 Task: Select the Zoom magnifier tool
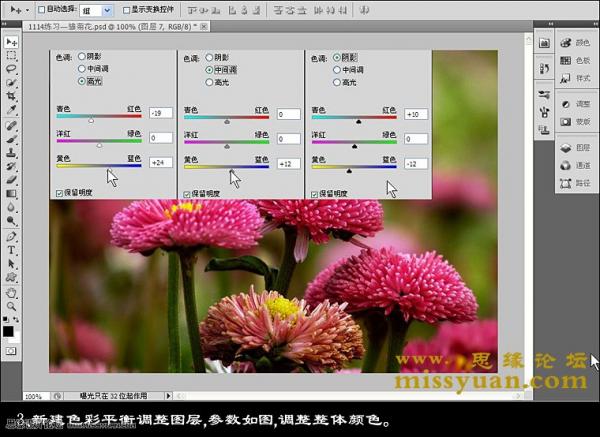point(11,305)
